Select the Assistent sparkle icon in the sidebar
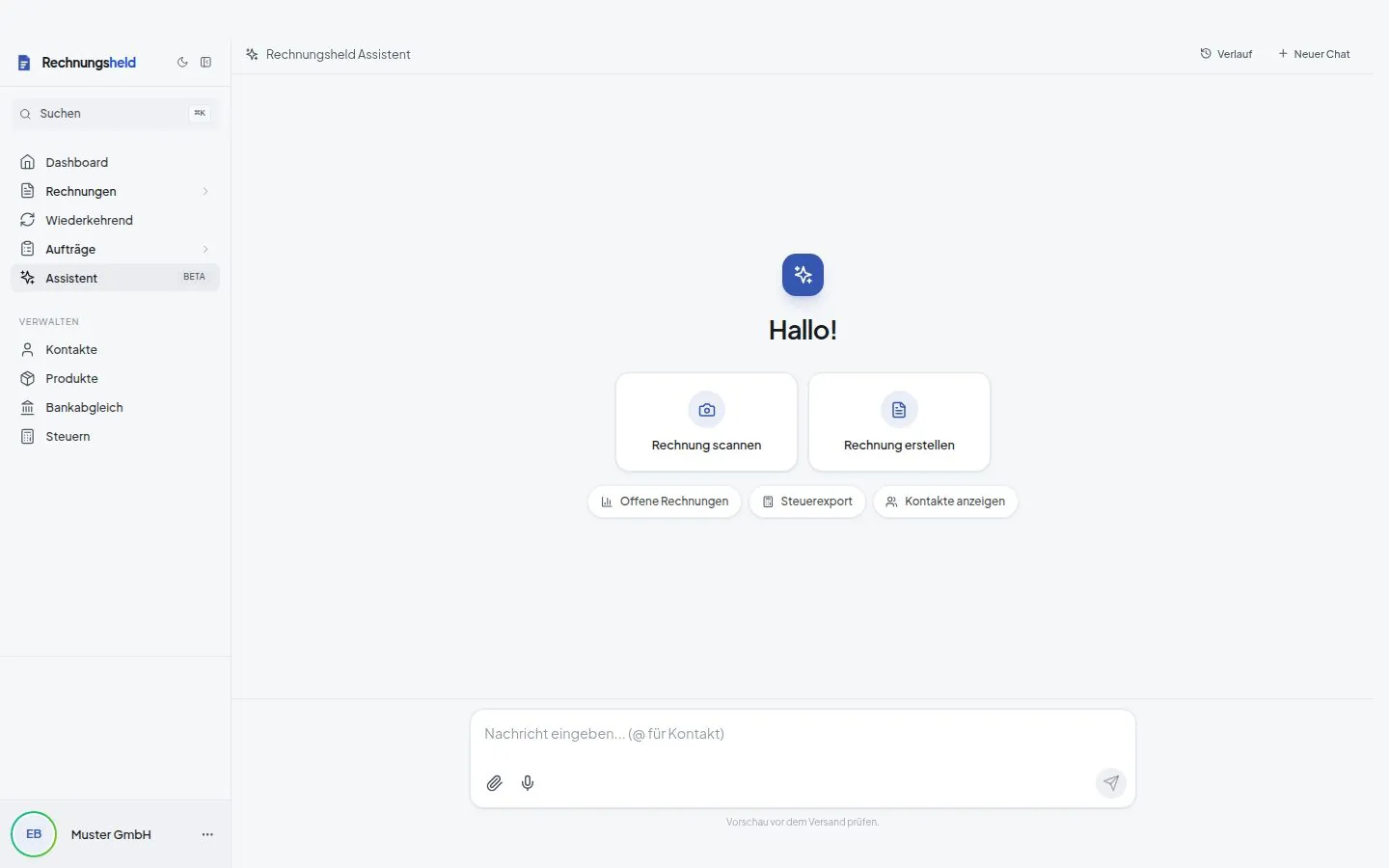1389x868 pixels. coord(28,278)
